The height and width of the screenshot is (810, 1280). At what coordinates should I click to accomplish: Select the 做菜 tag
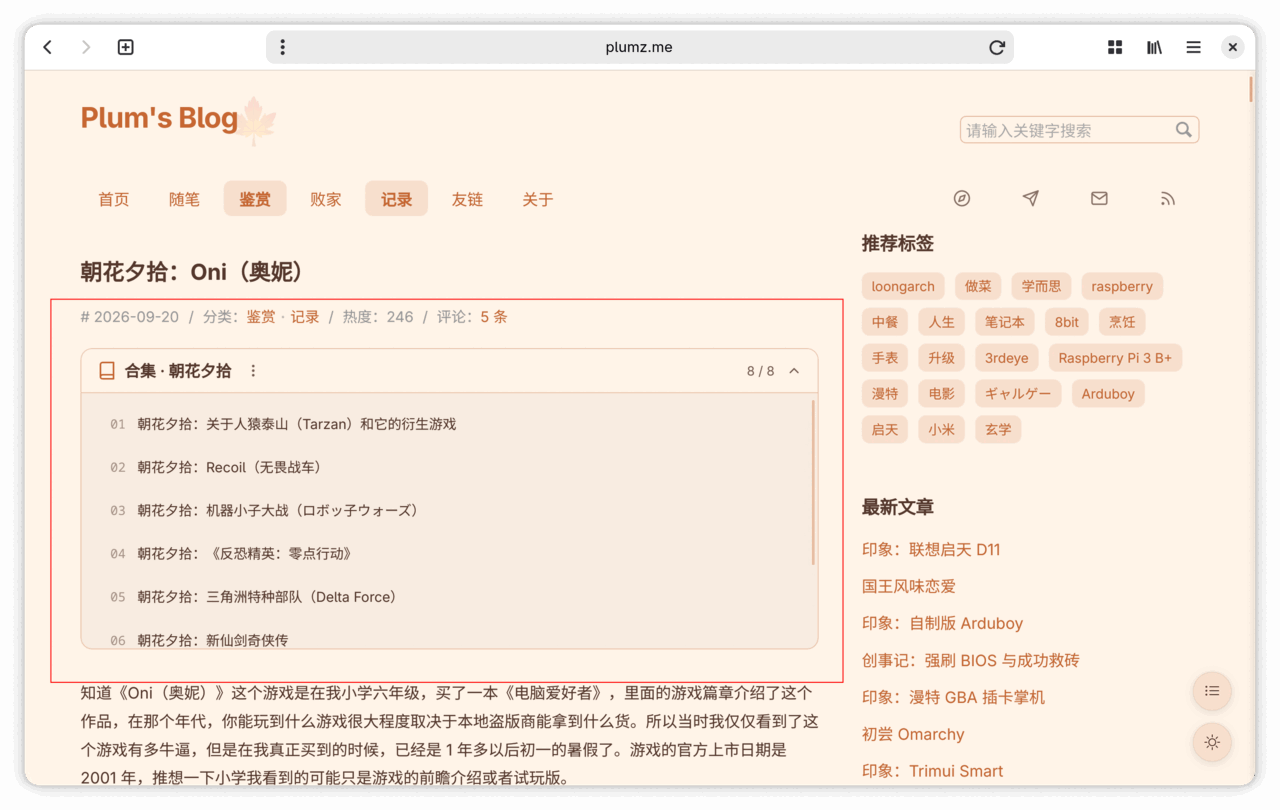pyautogui.click(x=978, y=286)
